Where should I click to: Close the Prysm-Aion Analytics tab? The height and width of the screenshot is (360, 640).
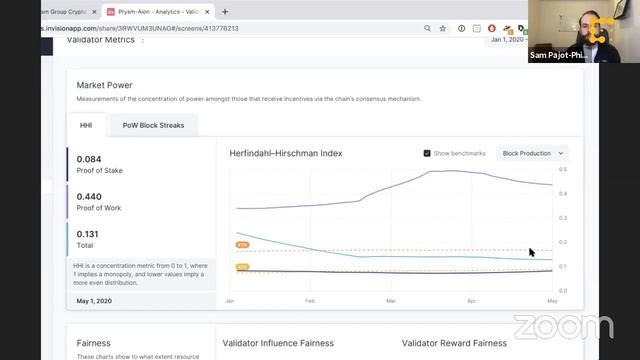point(207,12)
